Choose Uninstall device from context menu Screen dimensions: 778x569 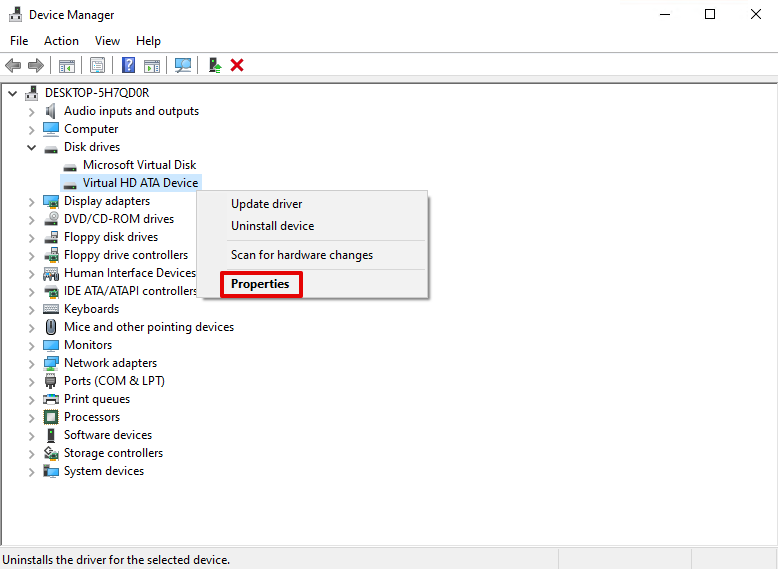[272, 226]
